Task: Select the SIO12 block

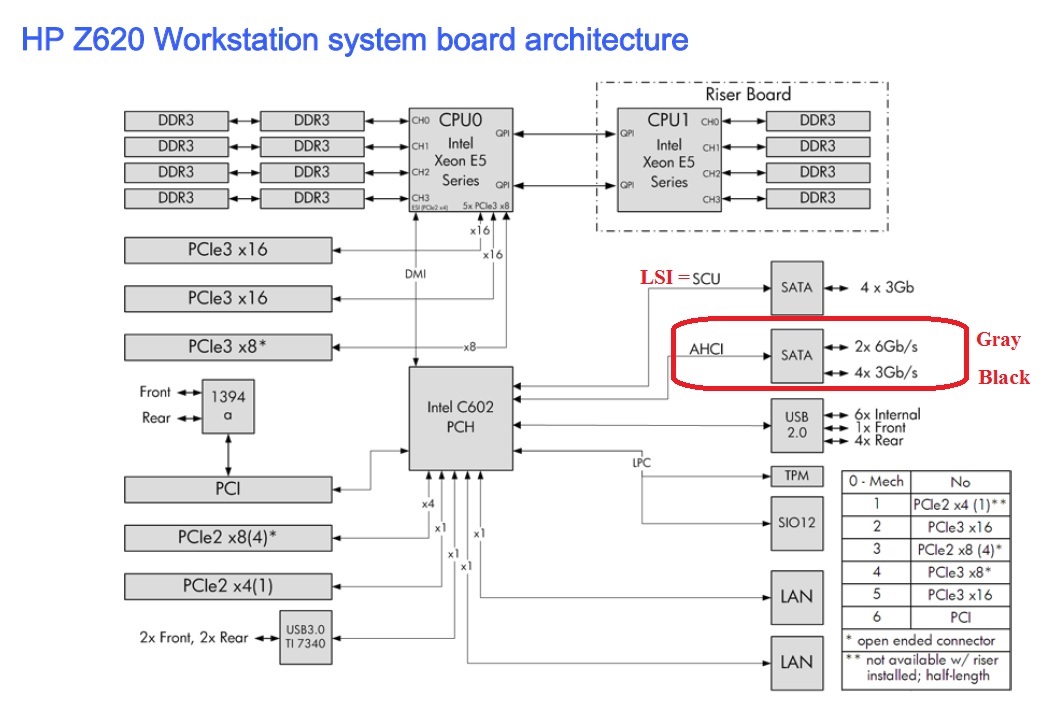Action: pyautogui.click(x=796, y=521)
